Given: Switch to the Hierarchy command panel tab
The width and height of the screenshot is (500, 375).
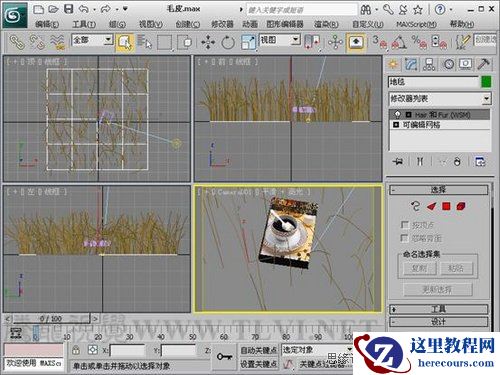Looking at the screenshot, I should 429,64.
